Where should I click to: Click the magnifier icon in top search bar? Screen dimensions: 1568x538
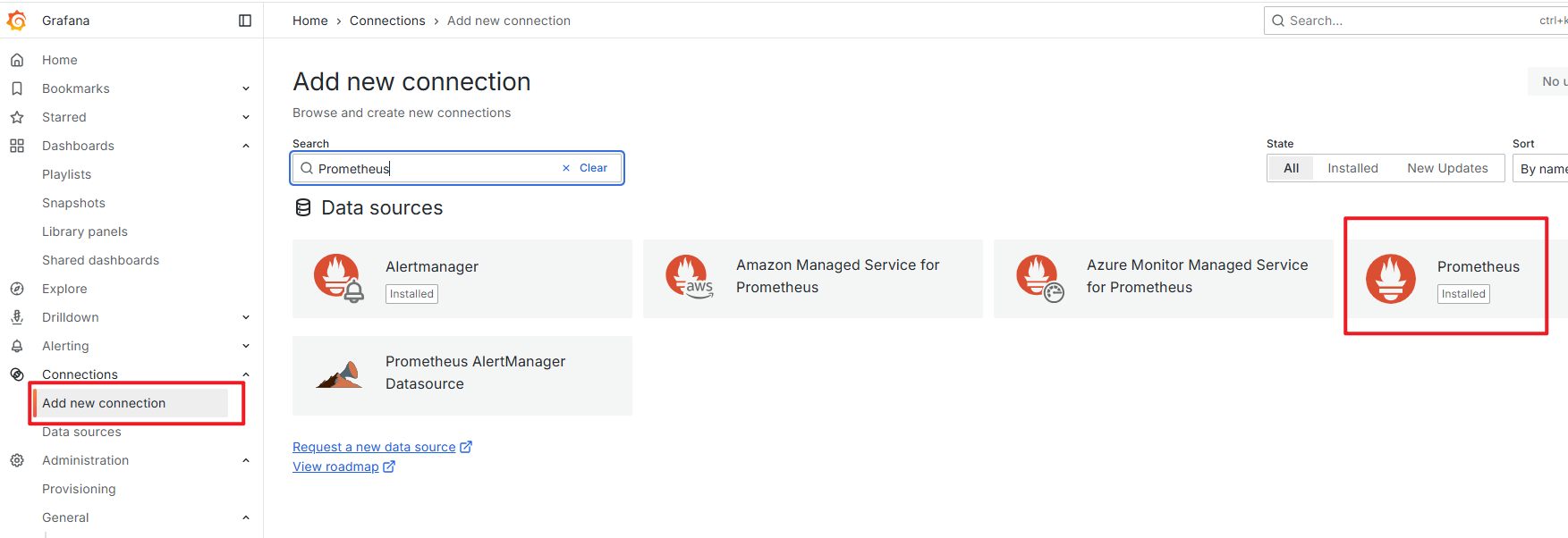[1278, 21]
